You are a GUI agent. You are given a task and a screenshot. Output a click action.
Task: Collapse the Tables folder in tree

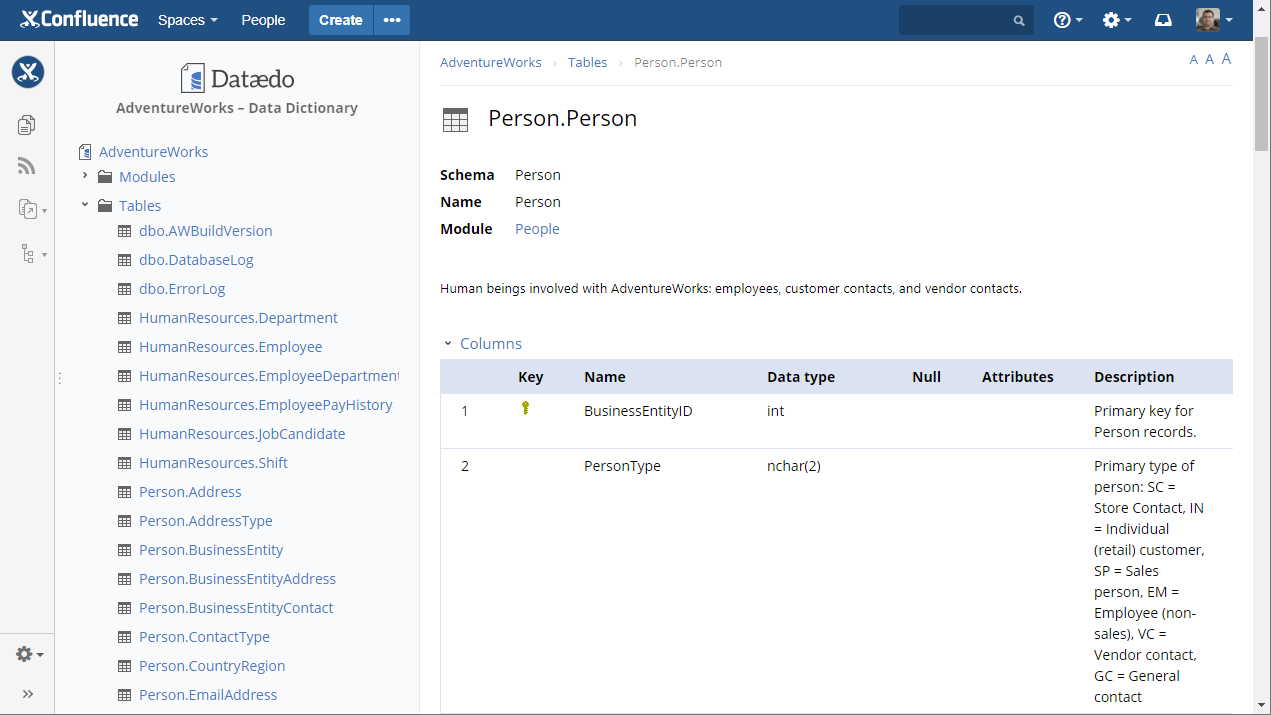(85, 205)
